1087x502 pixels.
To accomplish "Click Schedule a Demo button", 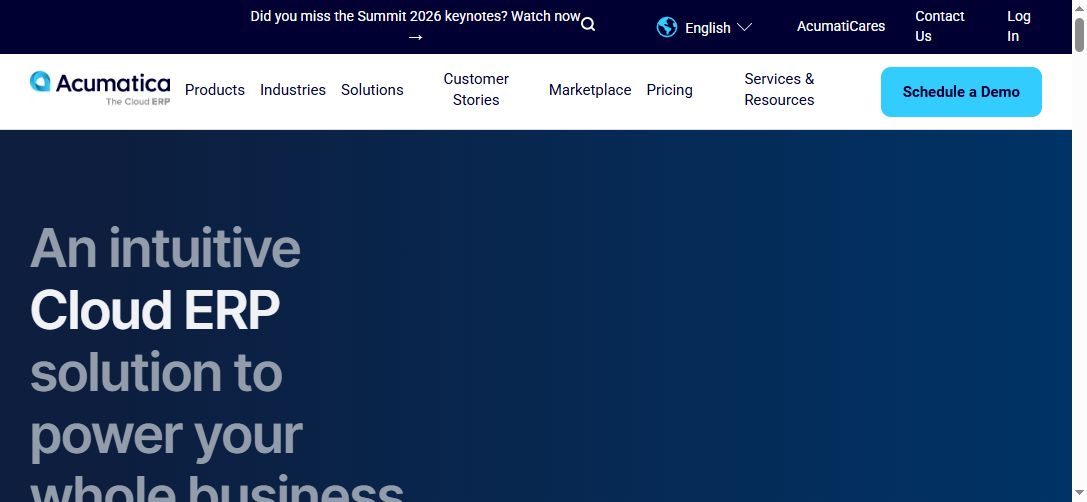I will click(961, 92).
